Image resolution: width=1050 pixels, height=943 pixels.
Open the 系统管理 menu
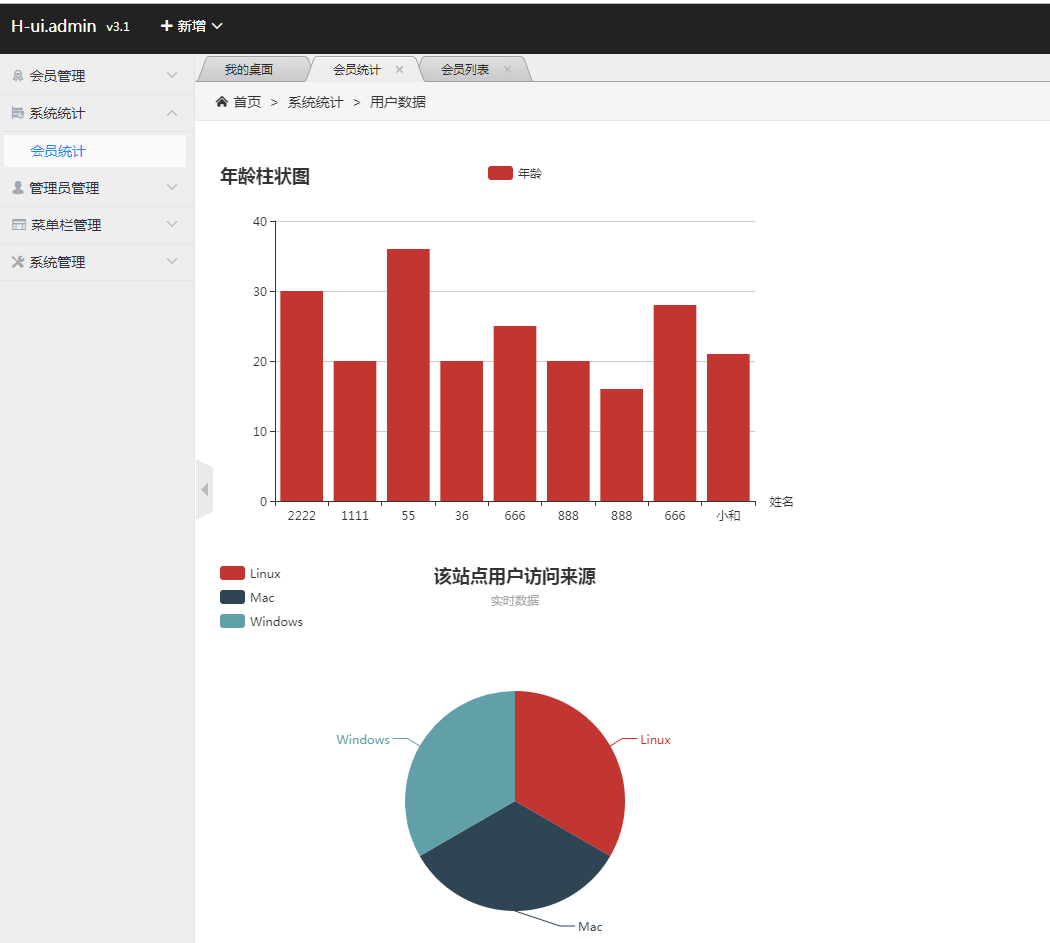pyautogui.click(x=97, y=262)
